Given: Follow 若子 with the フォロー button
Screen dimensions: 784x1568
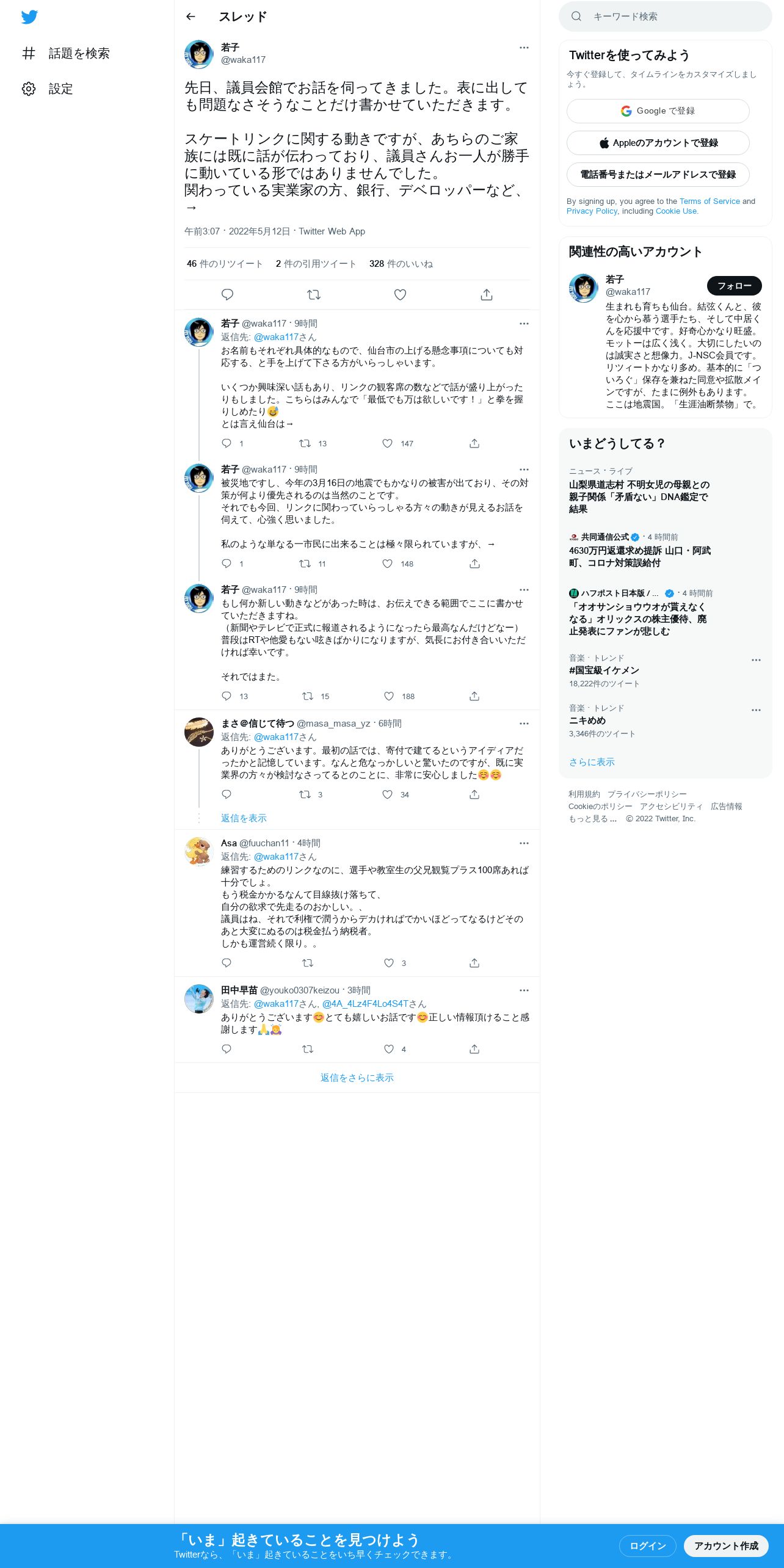Looking at the screenshot, I should coord(735,286).
